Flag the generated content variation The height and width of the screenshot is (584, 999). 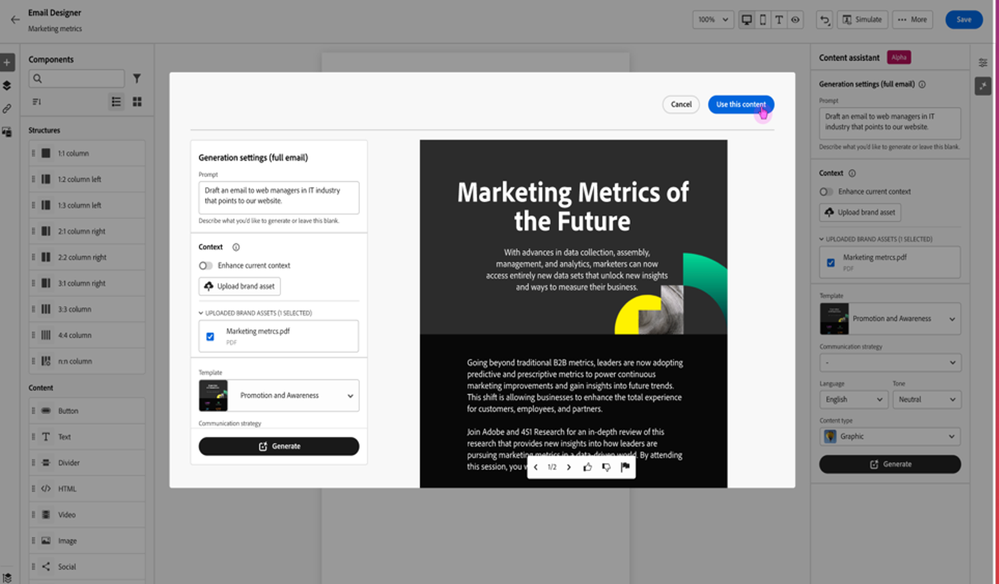pos(625,467)
